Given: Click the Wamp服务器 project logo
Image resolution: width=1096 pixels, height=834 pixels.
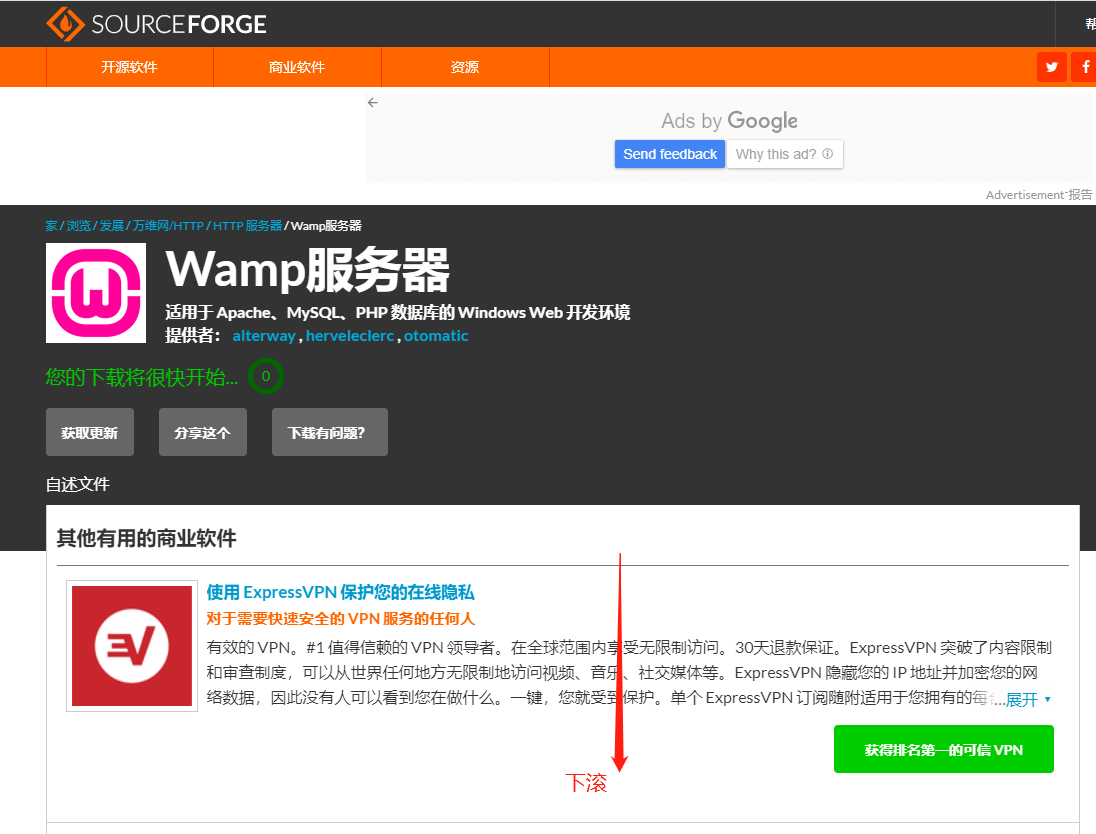Looking at the screenshot, I should (95, 293).
